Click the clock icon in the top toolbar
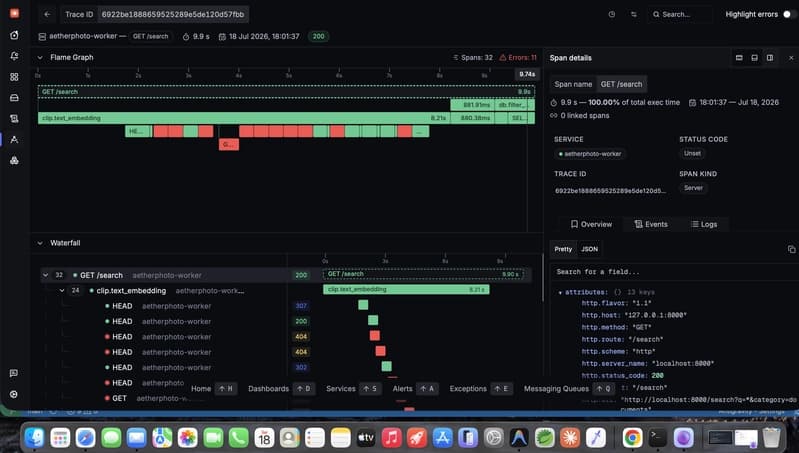This screenshot has width=799, height=453. pos(611,14)
